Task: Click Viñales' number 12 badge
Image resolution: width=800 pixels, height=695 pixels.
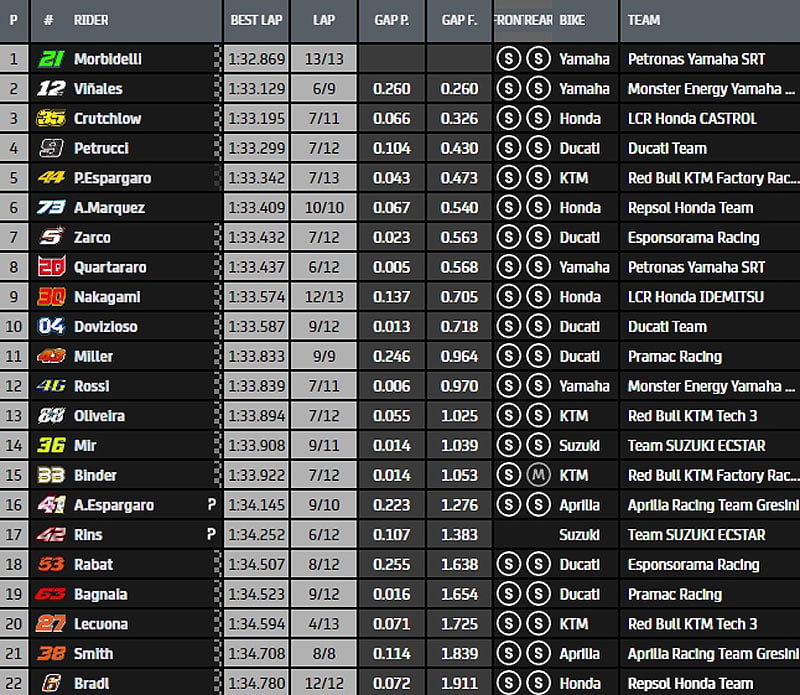Action: coord(50,89)
